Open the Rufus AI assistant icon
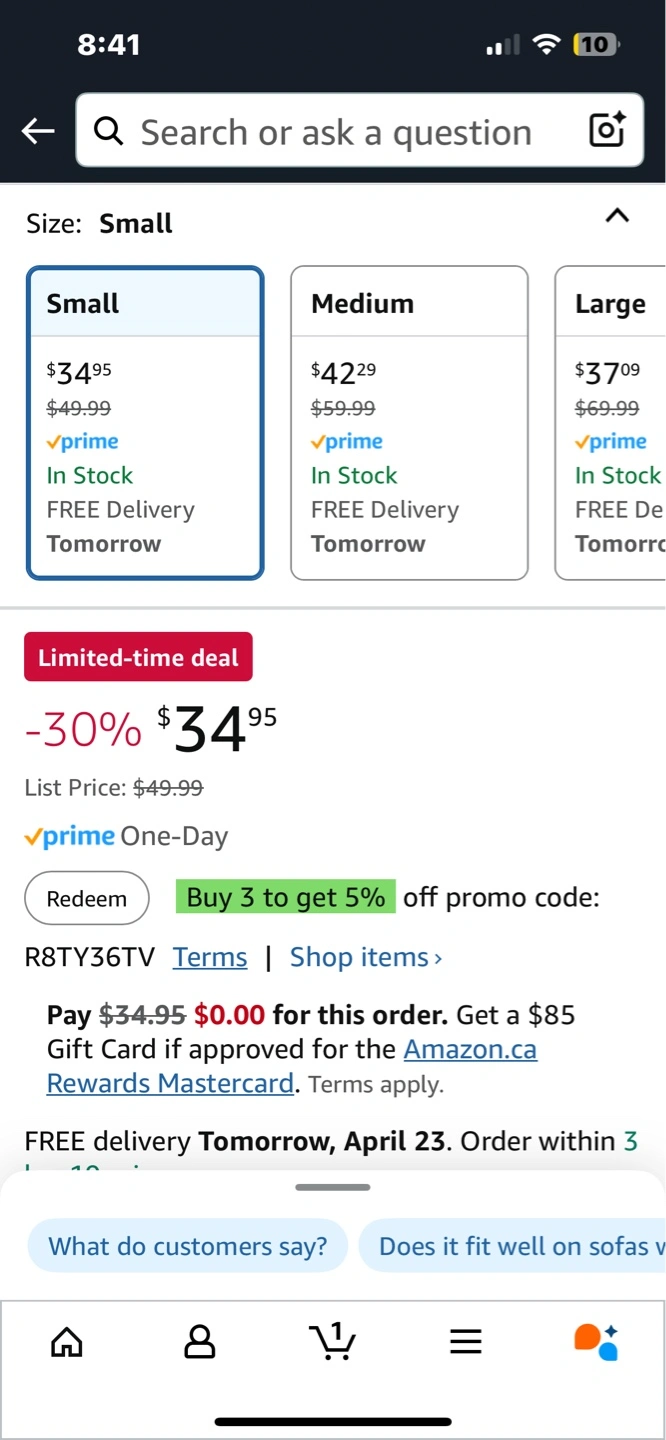The image size is (666, 1440). (x=596, y=1341)
